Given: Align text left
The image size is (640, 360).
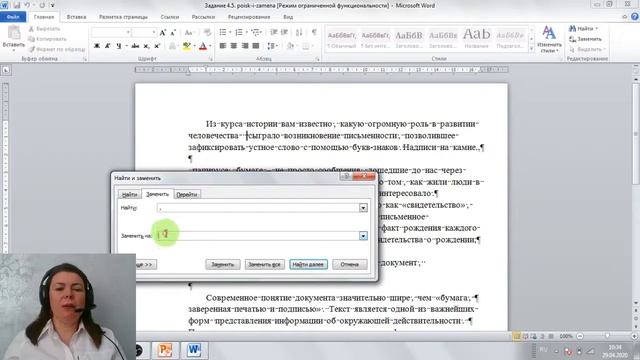Looking at the screenshot, I should [x=222, y=46].
